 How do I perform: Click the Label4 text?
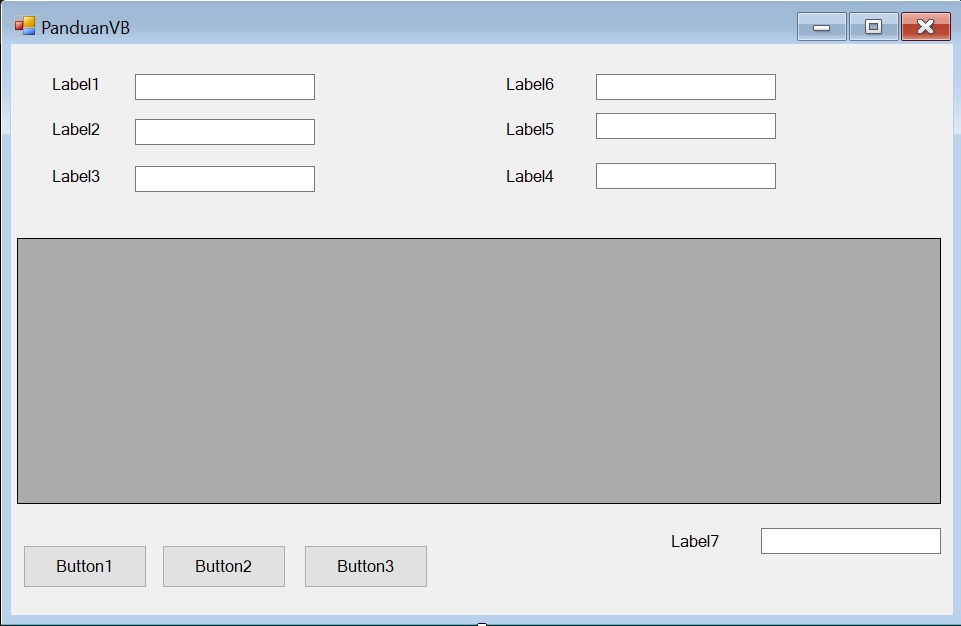click(529, 176)
